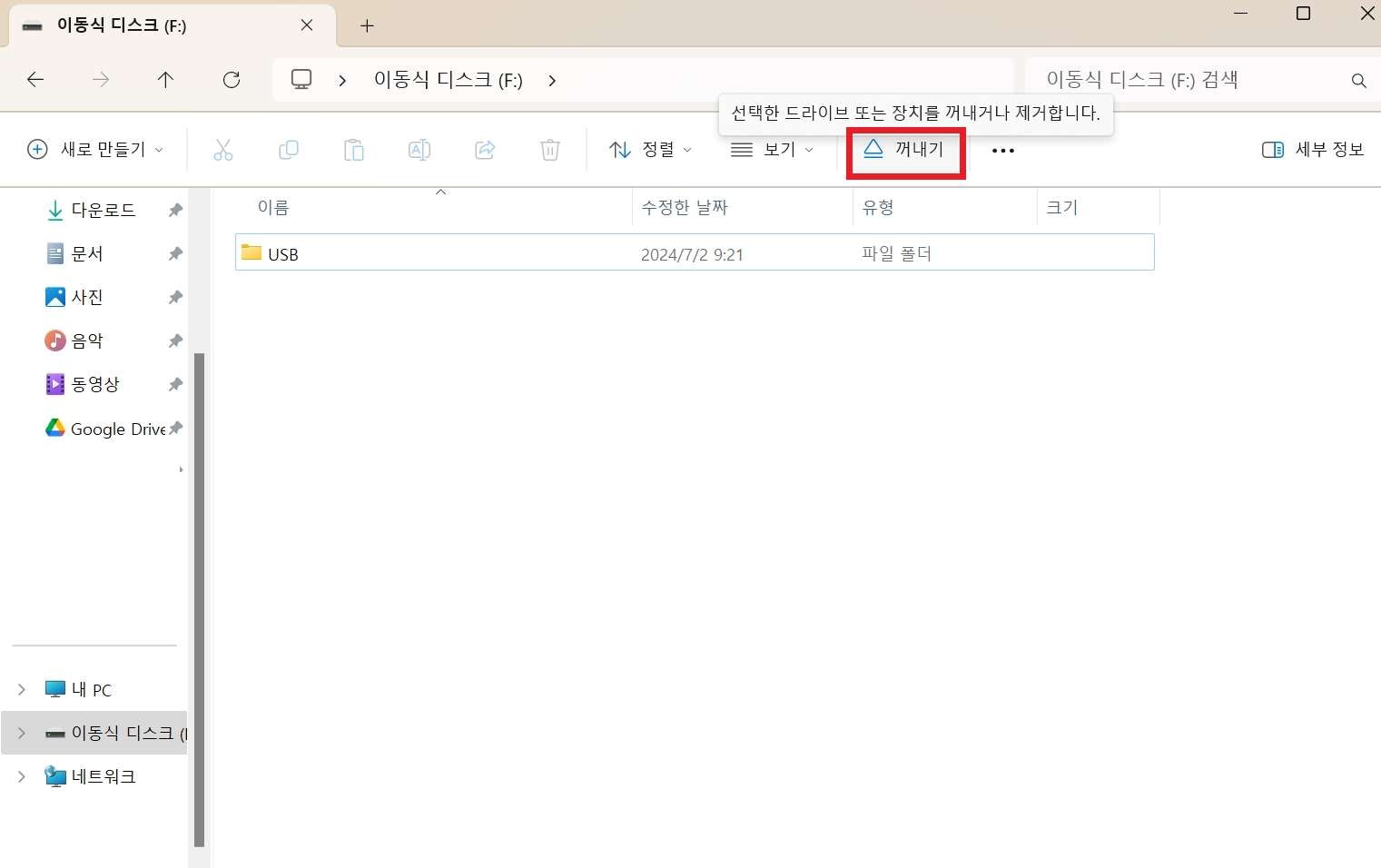
Task: Open 새로 만들기 (New) dropdown
Action: coord(96,150)
